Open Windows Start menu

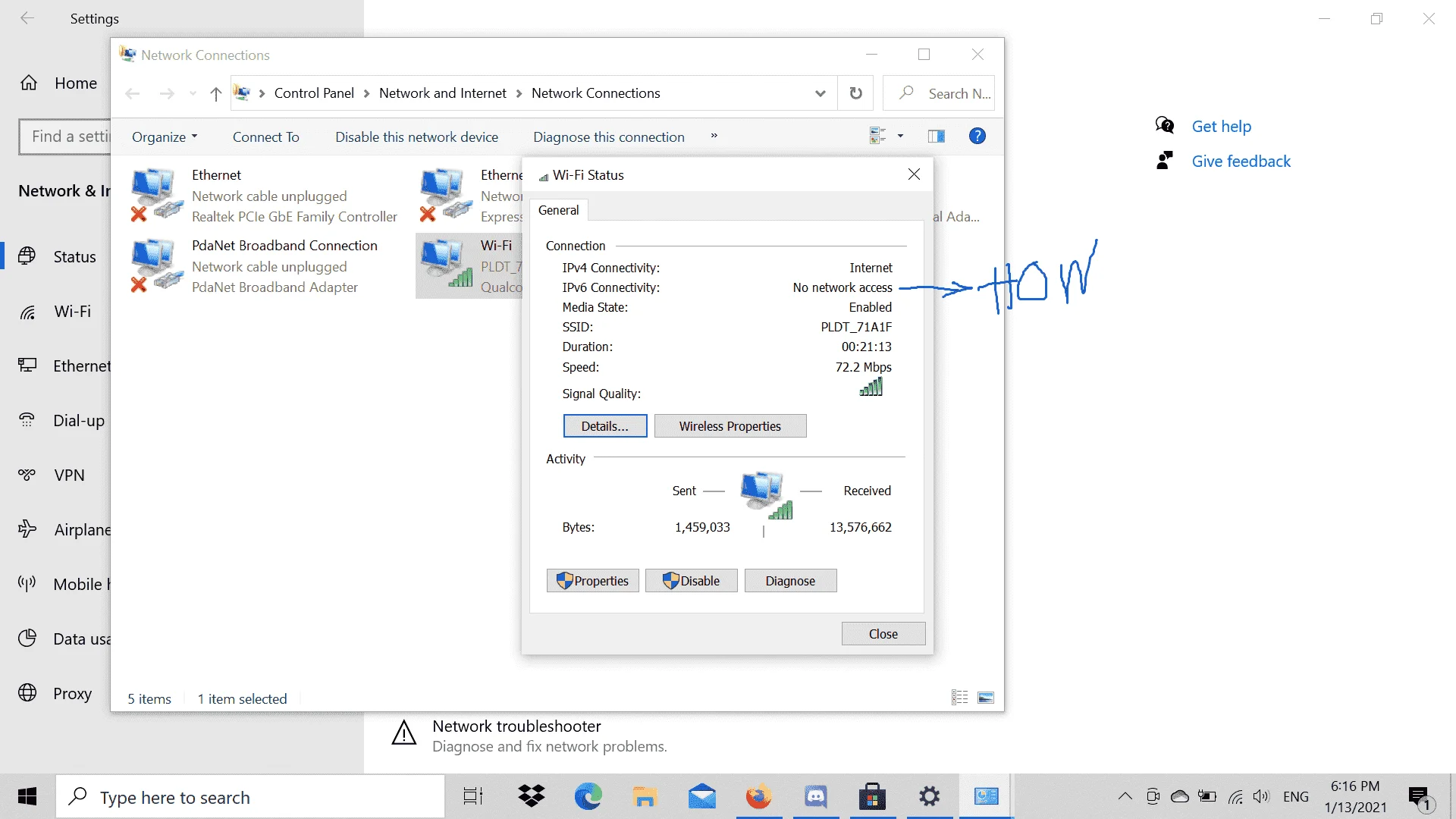pos(27,796)
